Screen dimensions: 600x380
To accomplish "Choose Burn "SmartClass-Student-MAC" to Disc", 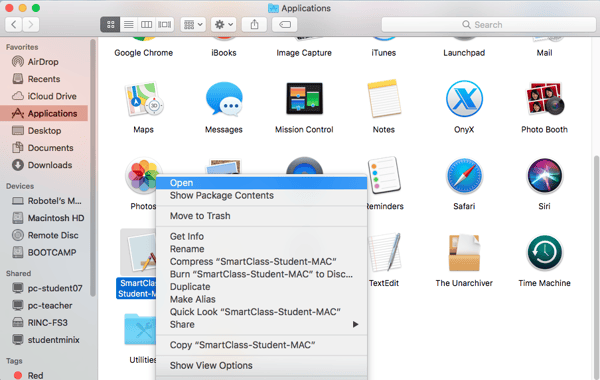I will [261, 274].
